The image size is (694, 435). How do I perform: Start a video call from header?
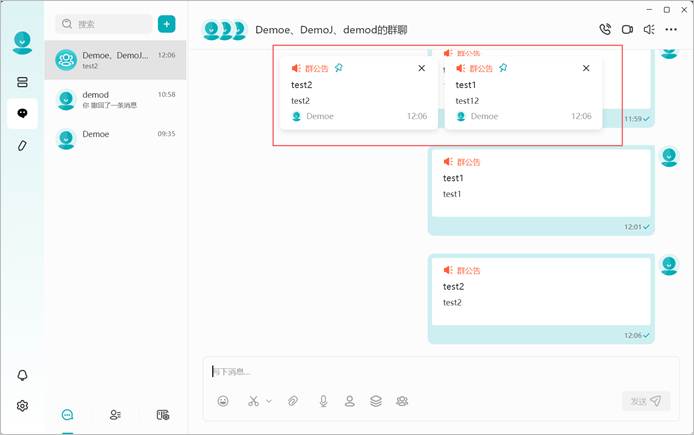pos(627,29)
